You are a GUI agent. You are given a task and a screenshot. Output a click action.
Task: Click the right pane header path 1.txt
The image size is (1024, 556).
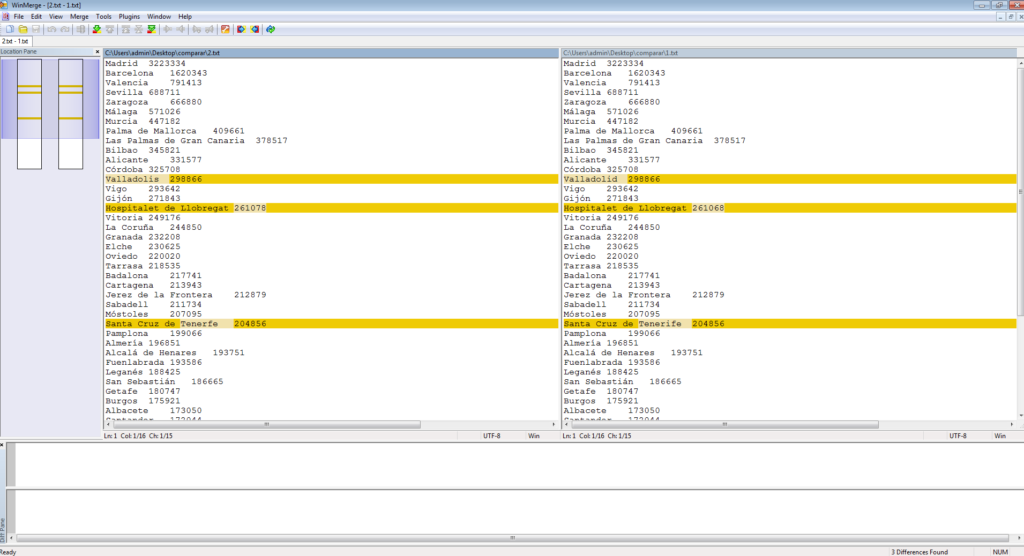tap(789, 53)
